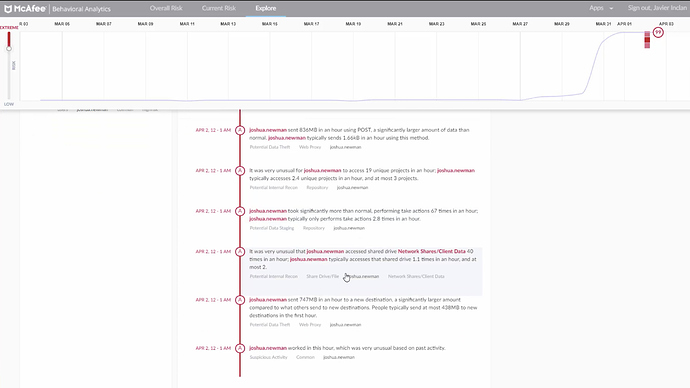Open Network Shares/Client Data link in event text
690x388 pixels.
coord(432,252)
